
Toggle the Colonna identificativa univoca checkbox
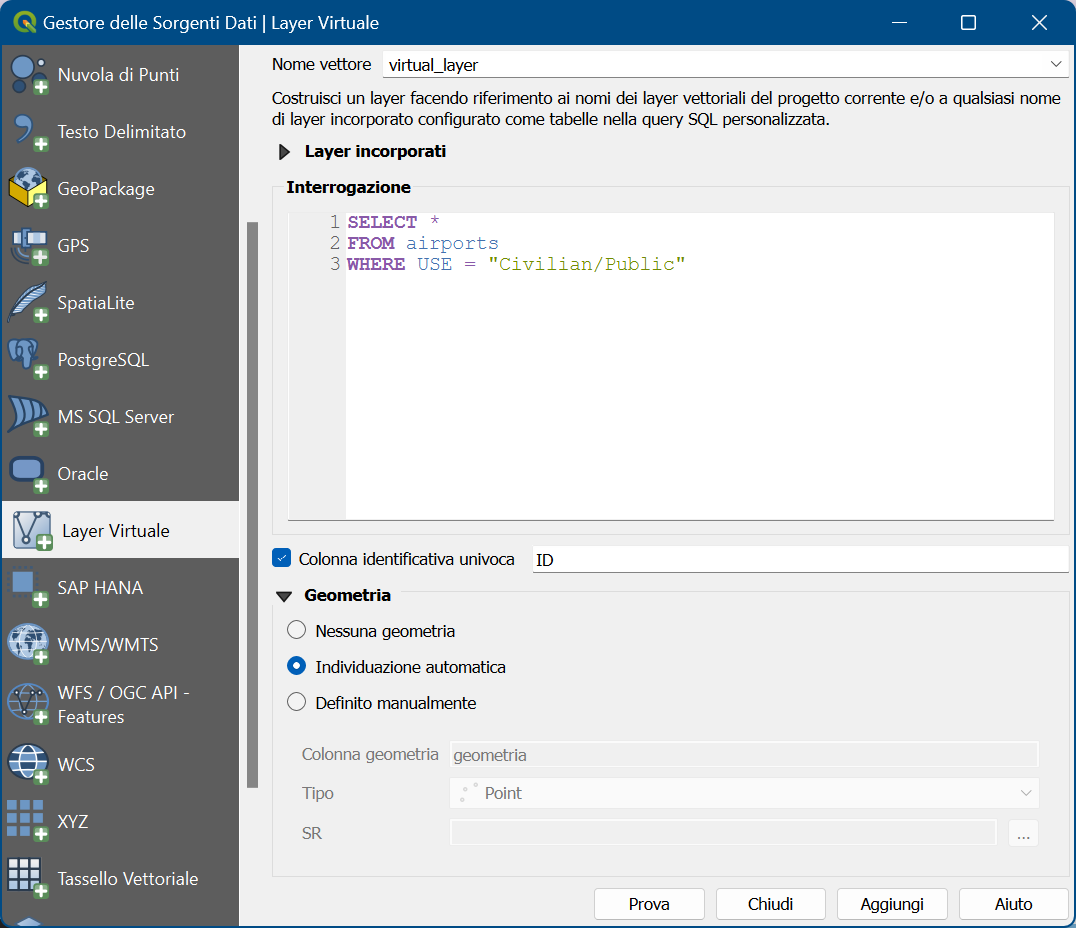(x=281, y=558)
